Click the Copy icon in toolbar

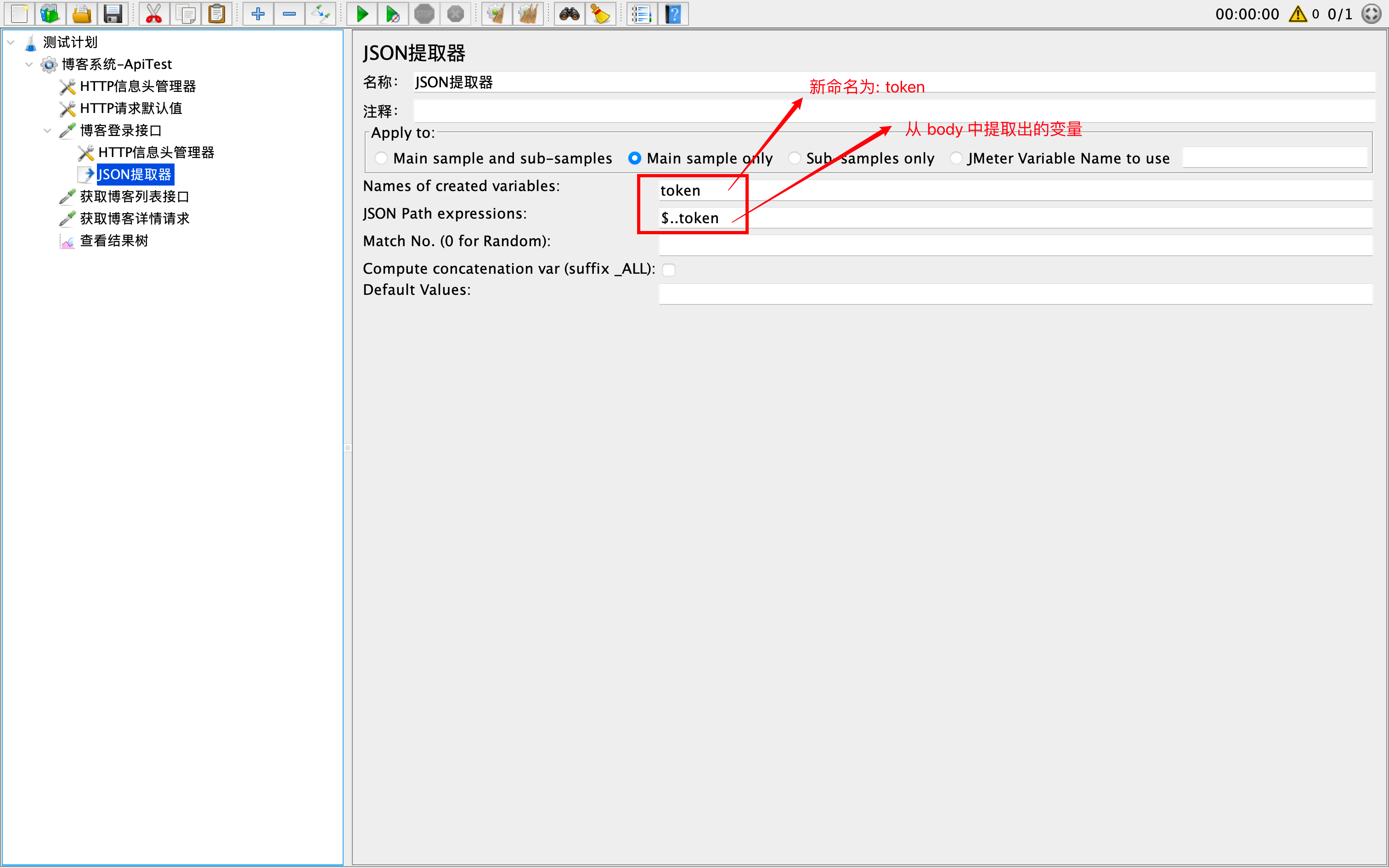click(x=186, y=14)
